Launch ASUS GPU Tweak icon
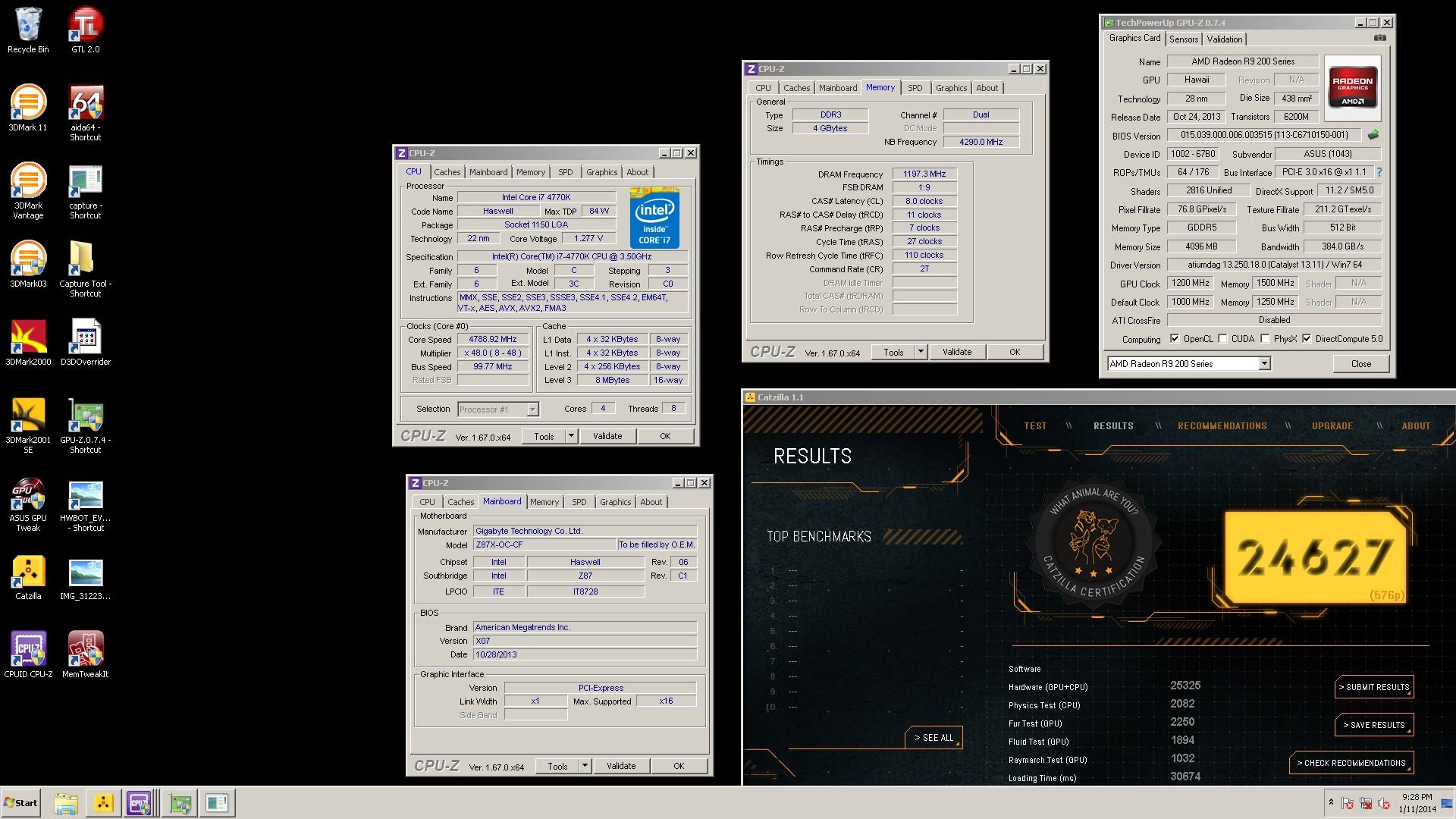The height and width of the screenshot is (819, 1456). (28, 504)
